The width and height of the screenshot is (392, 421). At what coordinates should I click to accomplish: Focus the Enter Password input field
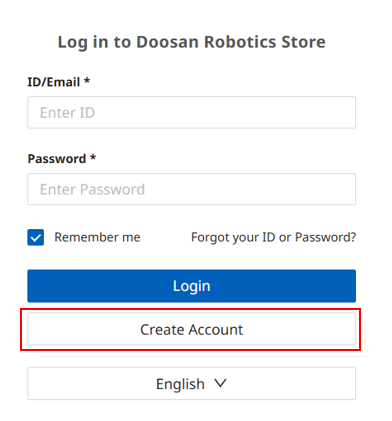(x=191, y=189)
